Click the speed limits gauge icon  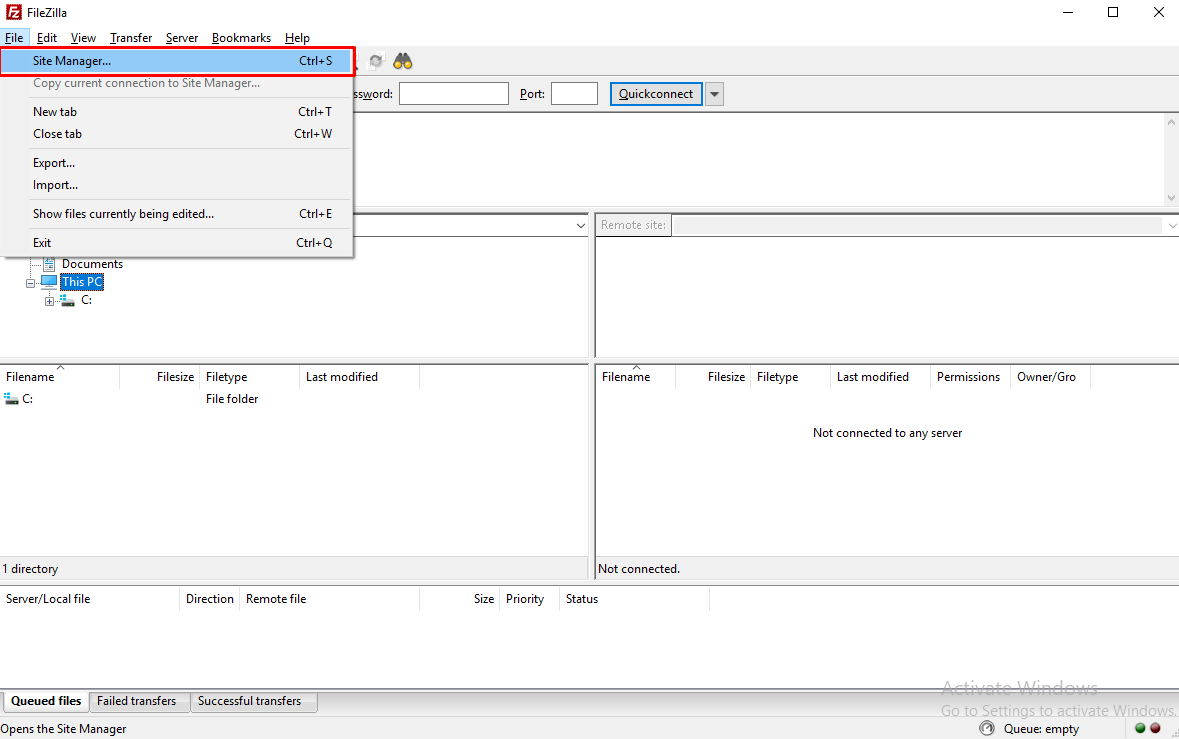987,728
